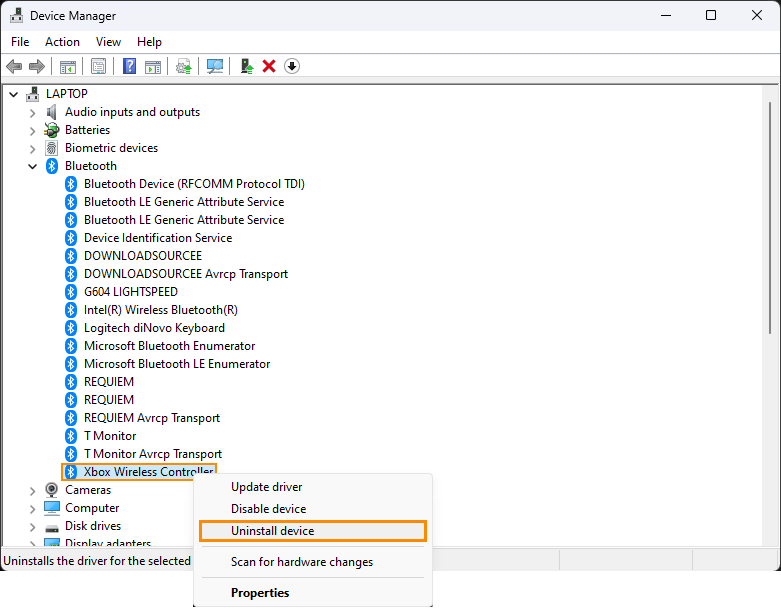Click the Add driver toolbar icon
Image resolution: width=781 pixels, height=608 pixels.
[x=247, y=66]
